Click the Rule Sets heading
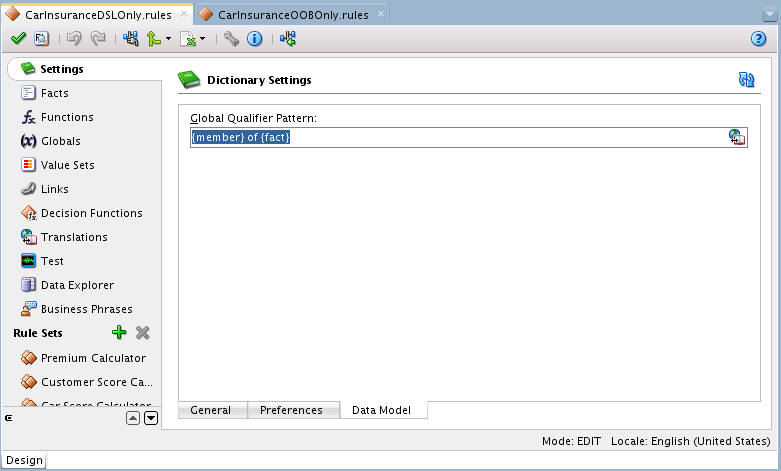 click(x=38, y=333)
